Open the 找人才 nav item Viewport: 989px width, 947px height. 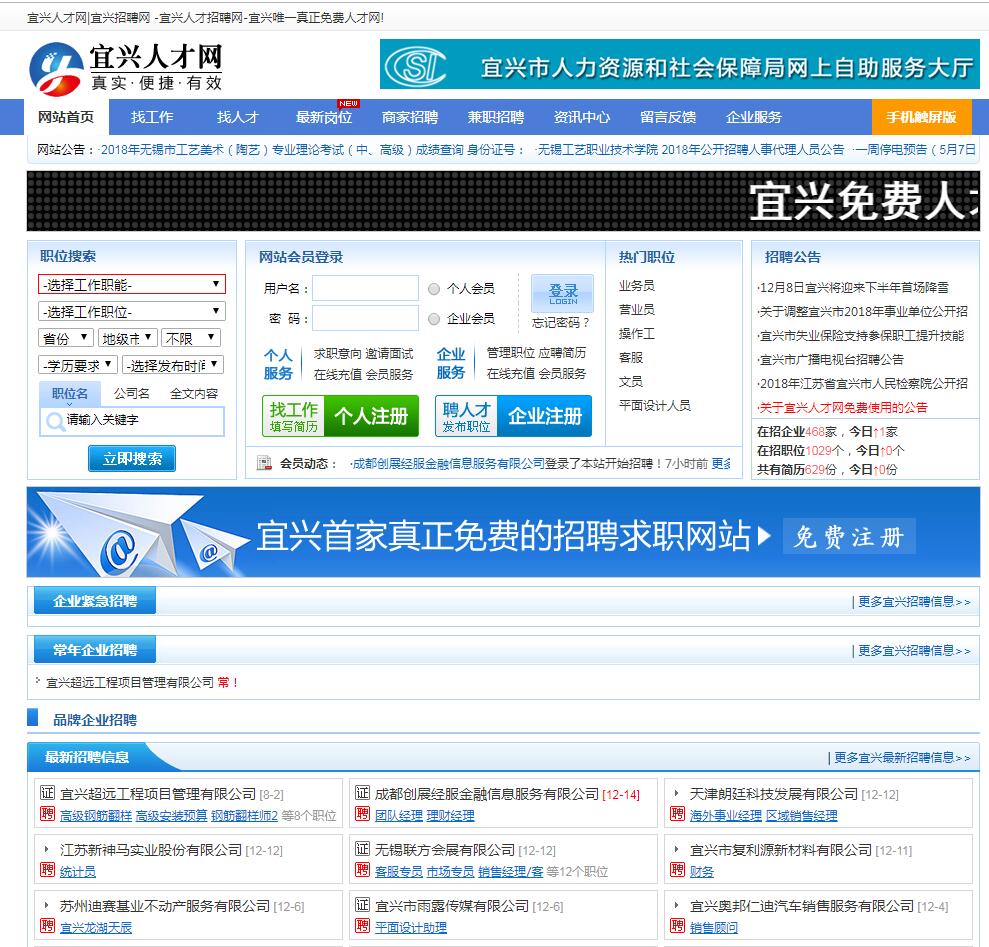[238, 117]
